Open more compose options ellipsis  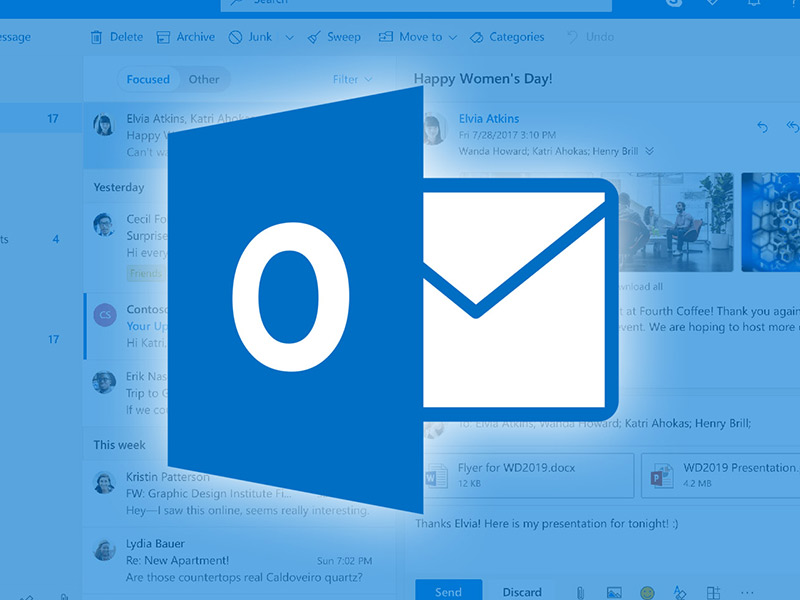747,593
